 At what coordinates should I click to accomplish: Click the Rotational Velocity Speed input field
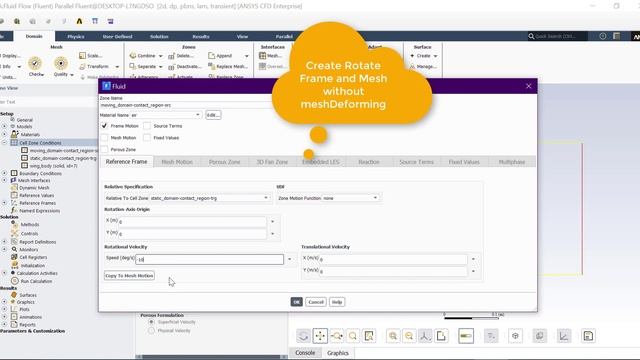[209, 259]
